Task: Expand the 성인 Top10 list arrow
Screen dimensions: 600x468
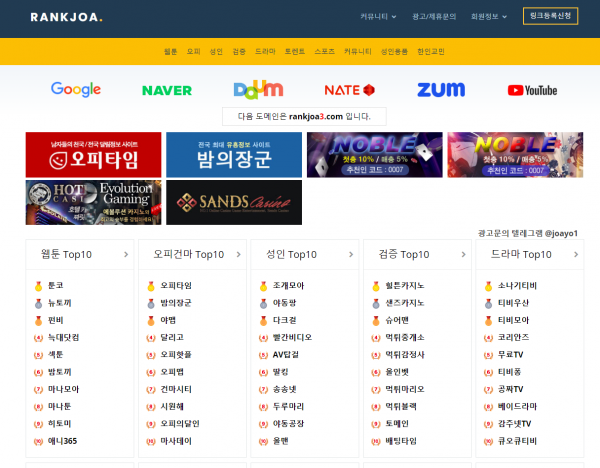Action: pyautogui.click(x=351, y=254)
